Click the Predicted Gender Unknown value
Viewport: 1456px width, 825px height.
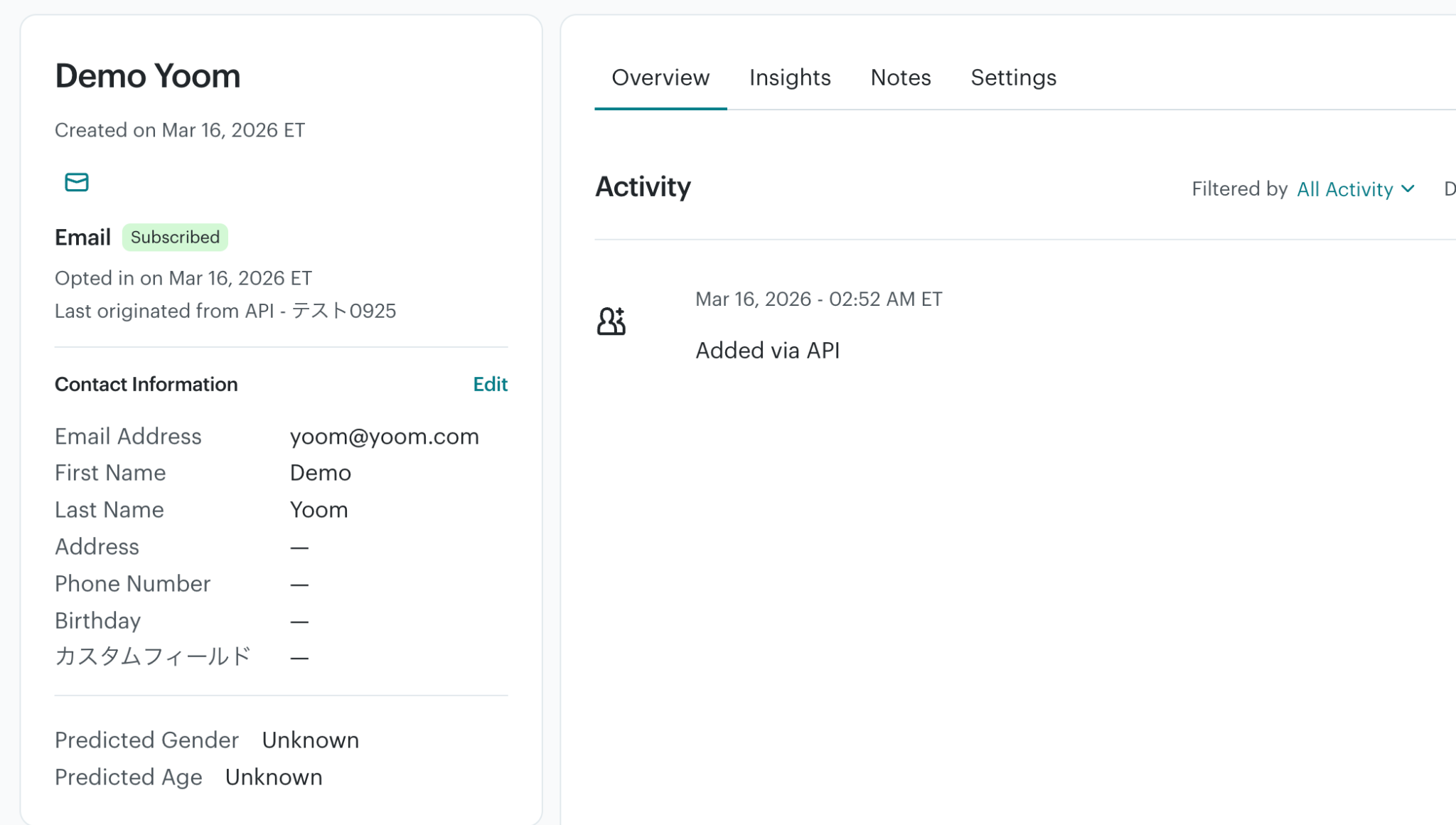[310, 740]
